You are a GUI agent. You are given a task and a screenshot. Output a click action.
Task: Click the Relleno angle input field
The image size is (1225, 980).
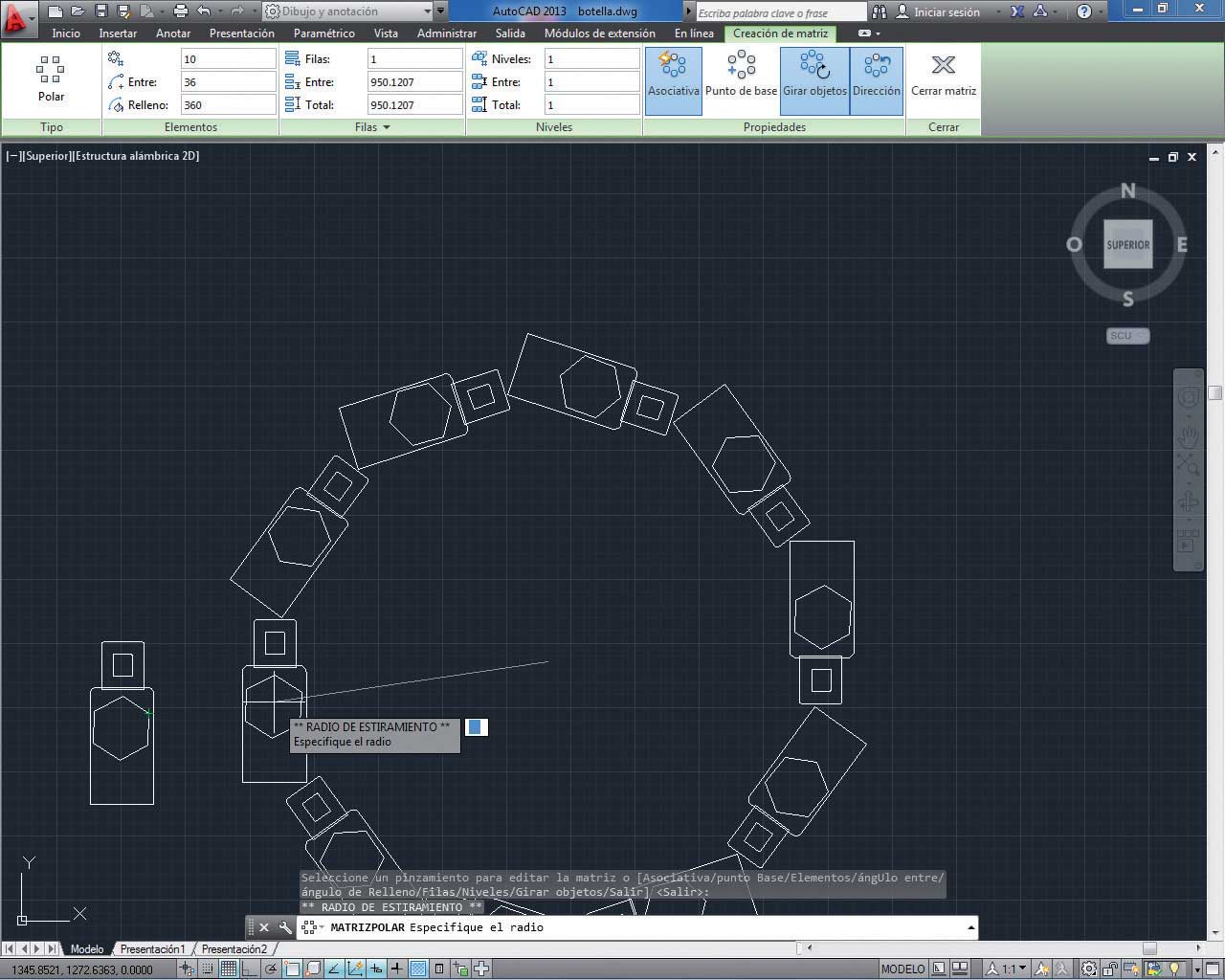228,104
